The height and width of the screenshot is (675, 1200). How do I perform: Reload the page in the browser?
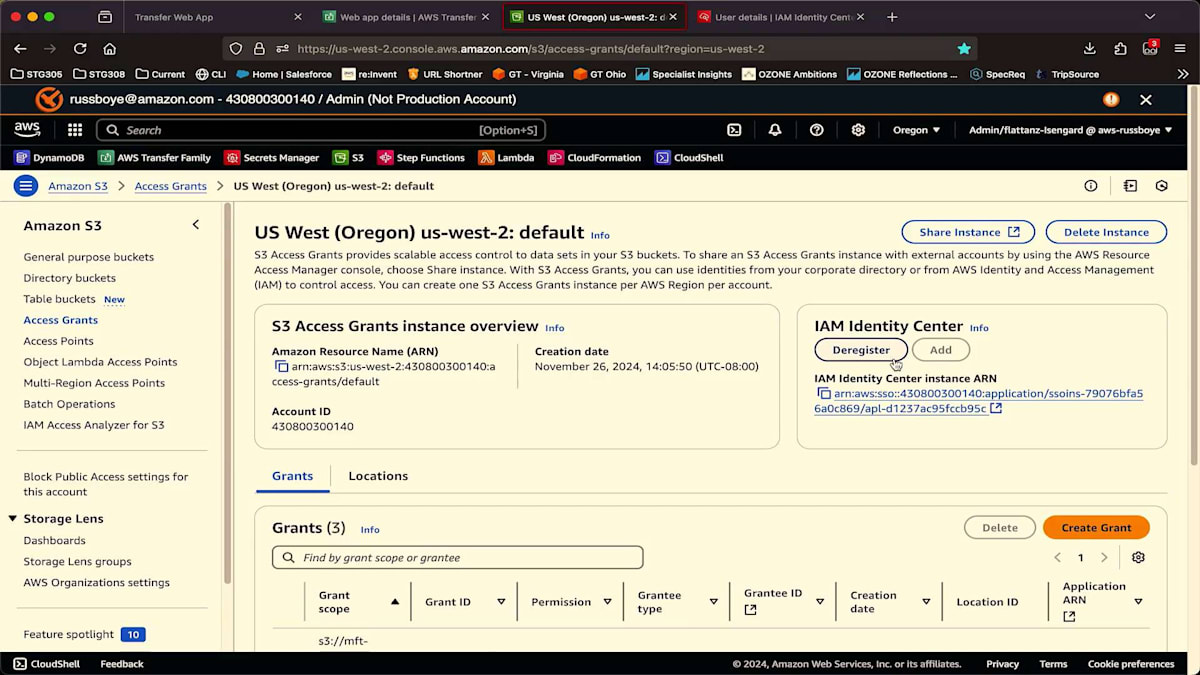tap(80, 48)
